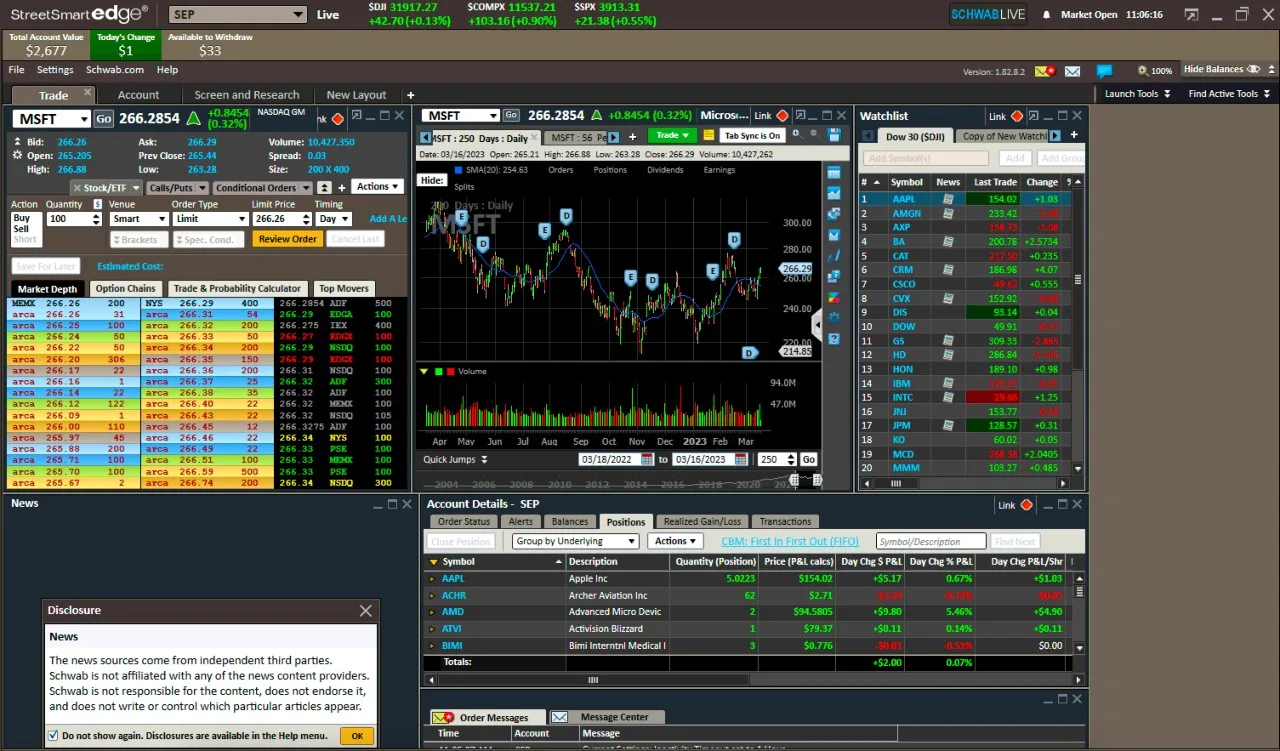Expand the AAPL position row

click(x=432, y=579)
